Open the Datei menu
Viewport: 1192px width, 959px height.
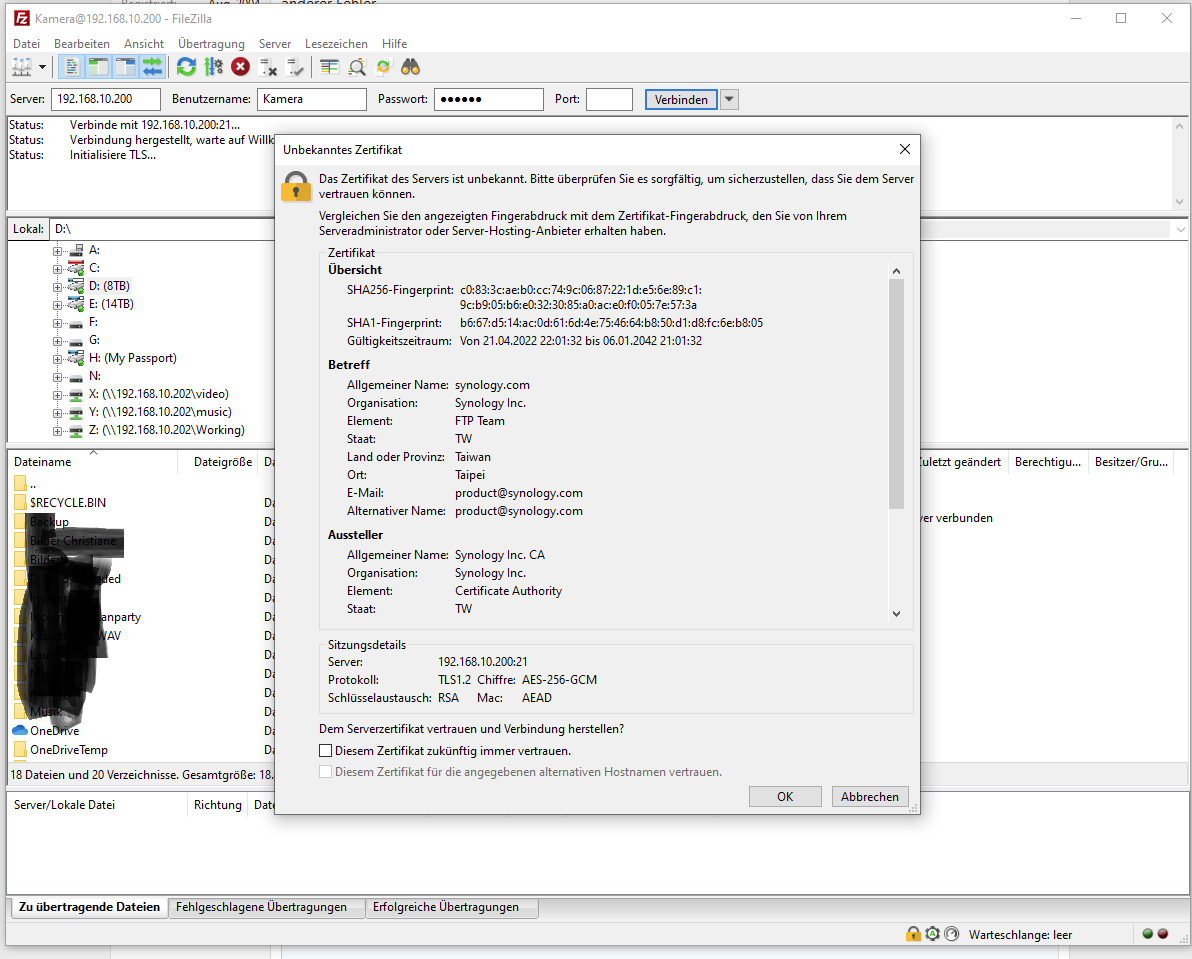[27, 44]
